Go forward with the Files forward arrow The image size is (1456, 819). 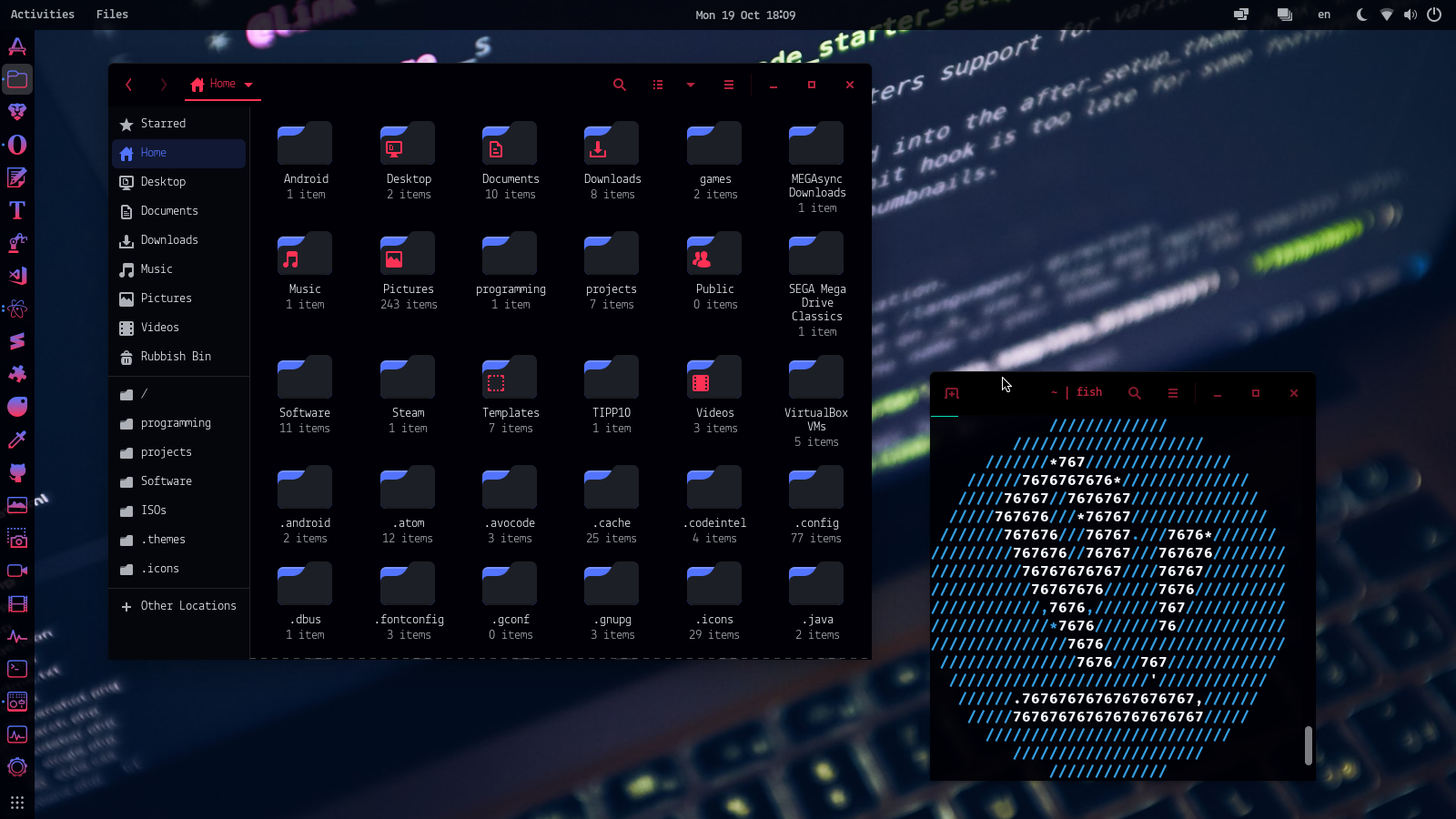[164, 85]
